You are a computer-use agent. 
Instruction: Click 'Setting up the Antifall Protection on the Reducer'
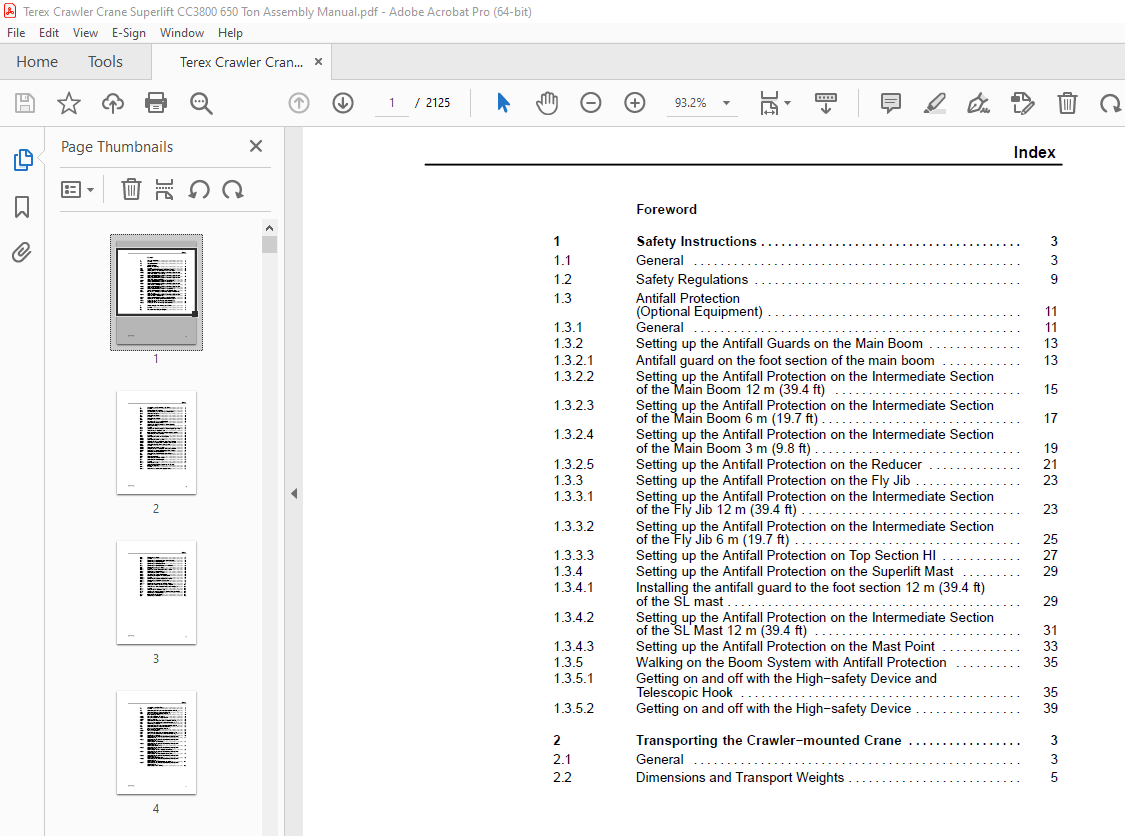tap(778, 465)
